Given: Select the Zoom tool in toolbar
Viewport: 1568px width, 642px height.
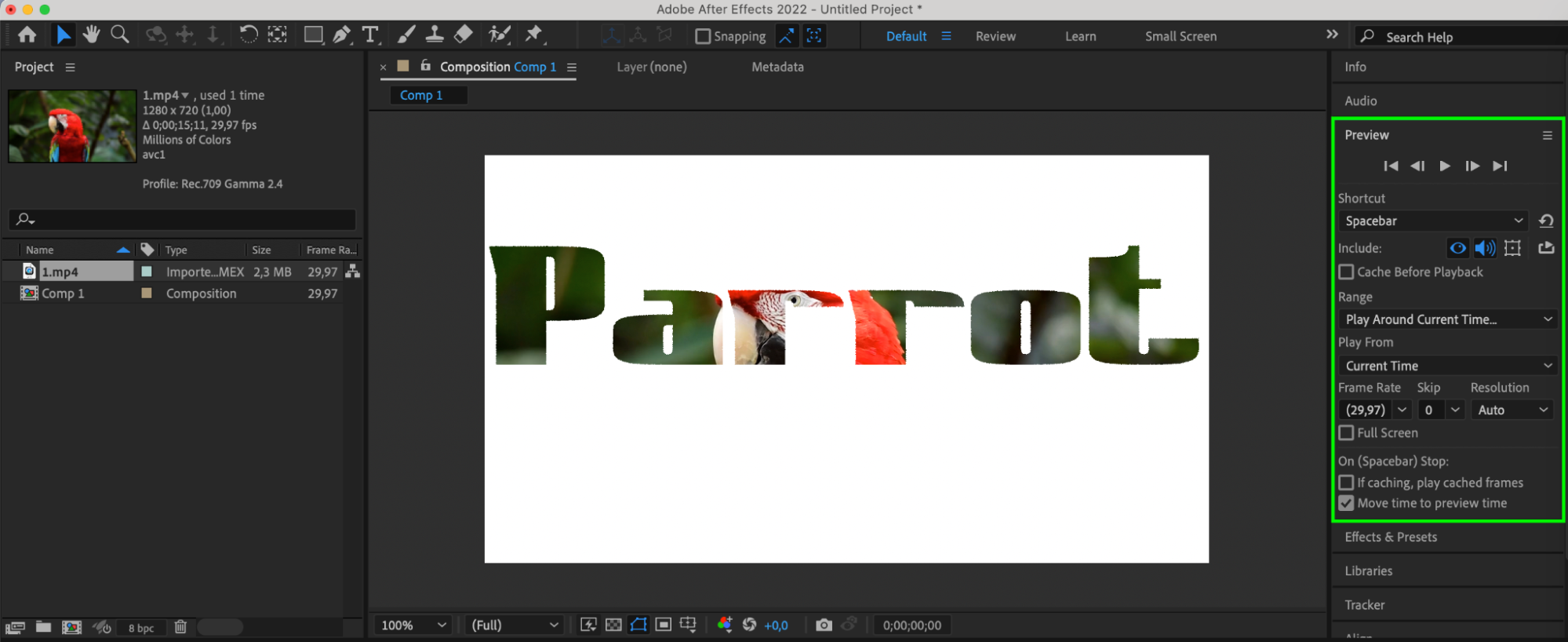Looking at the screenshot, I should (120, 35).
